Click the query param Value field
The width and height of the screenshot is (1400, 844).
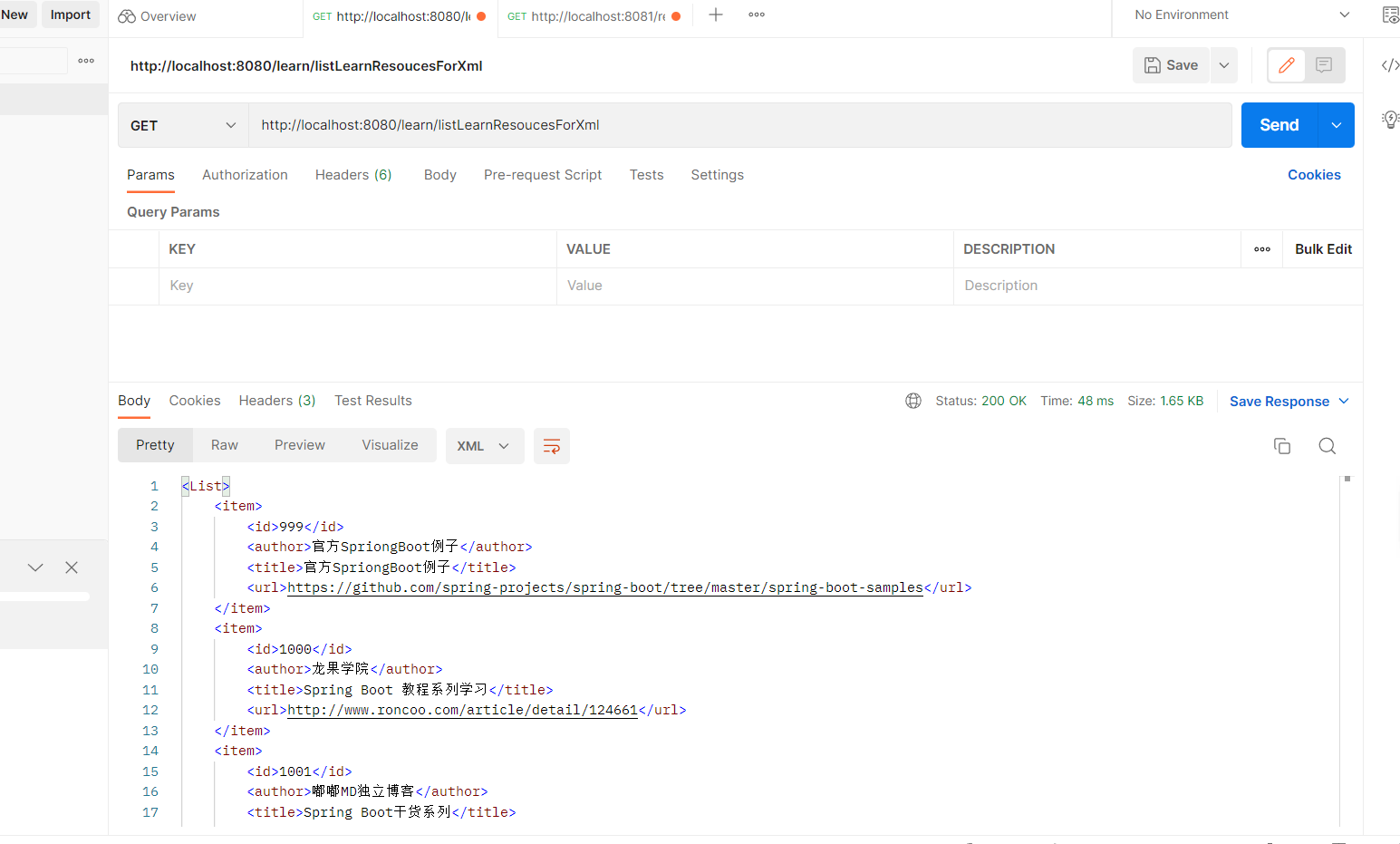click(x=755, y=286)
